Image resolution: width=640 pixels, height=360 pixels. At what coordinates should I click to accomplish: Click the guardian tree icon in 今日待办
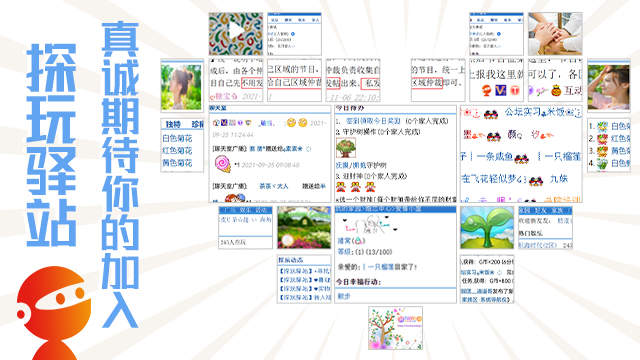pyautogui.click(x=346, y=147)
